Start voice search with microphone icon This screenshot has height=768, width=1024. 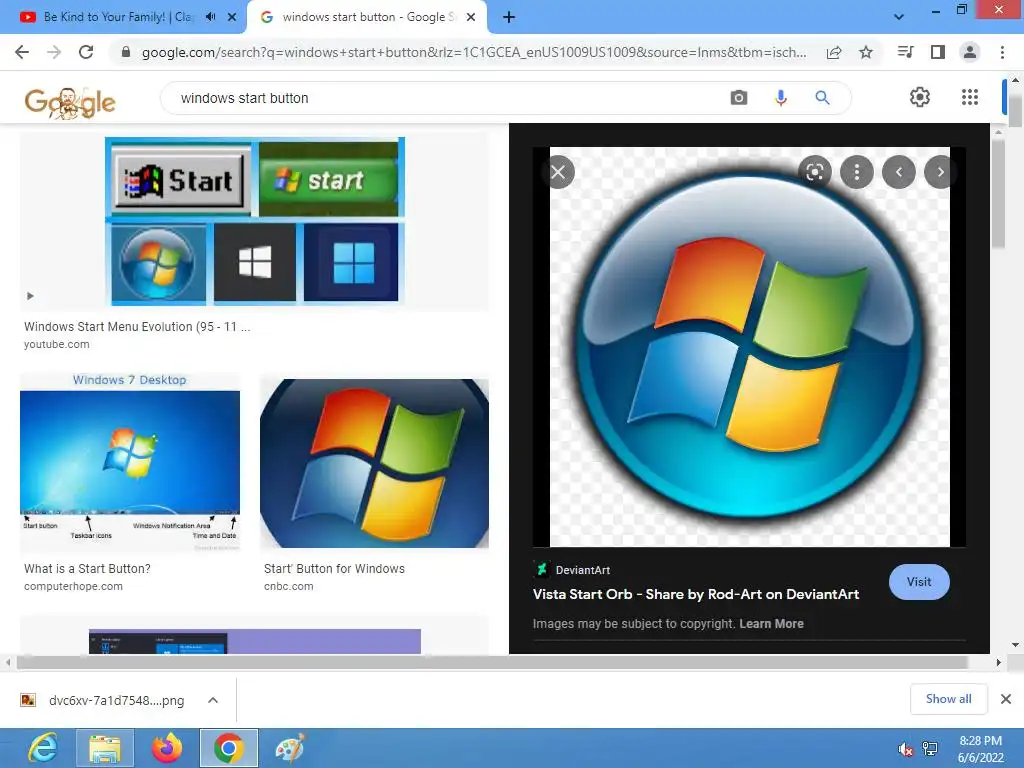click(x=780, y=98)
